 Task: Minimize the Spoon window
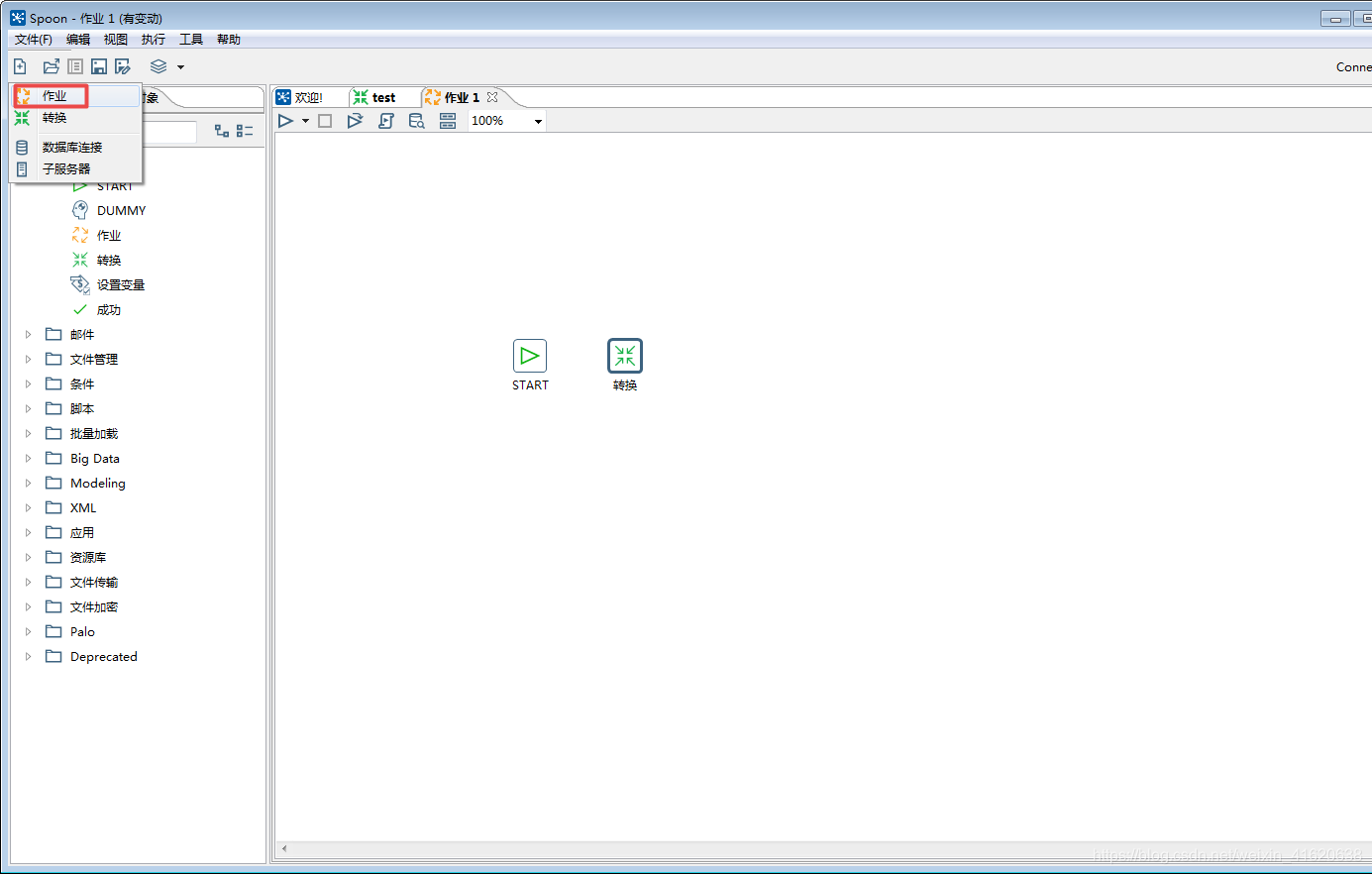[1335, 19]
